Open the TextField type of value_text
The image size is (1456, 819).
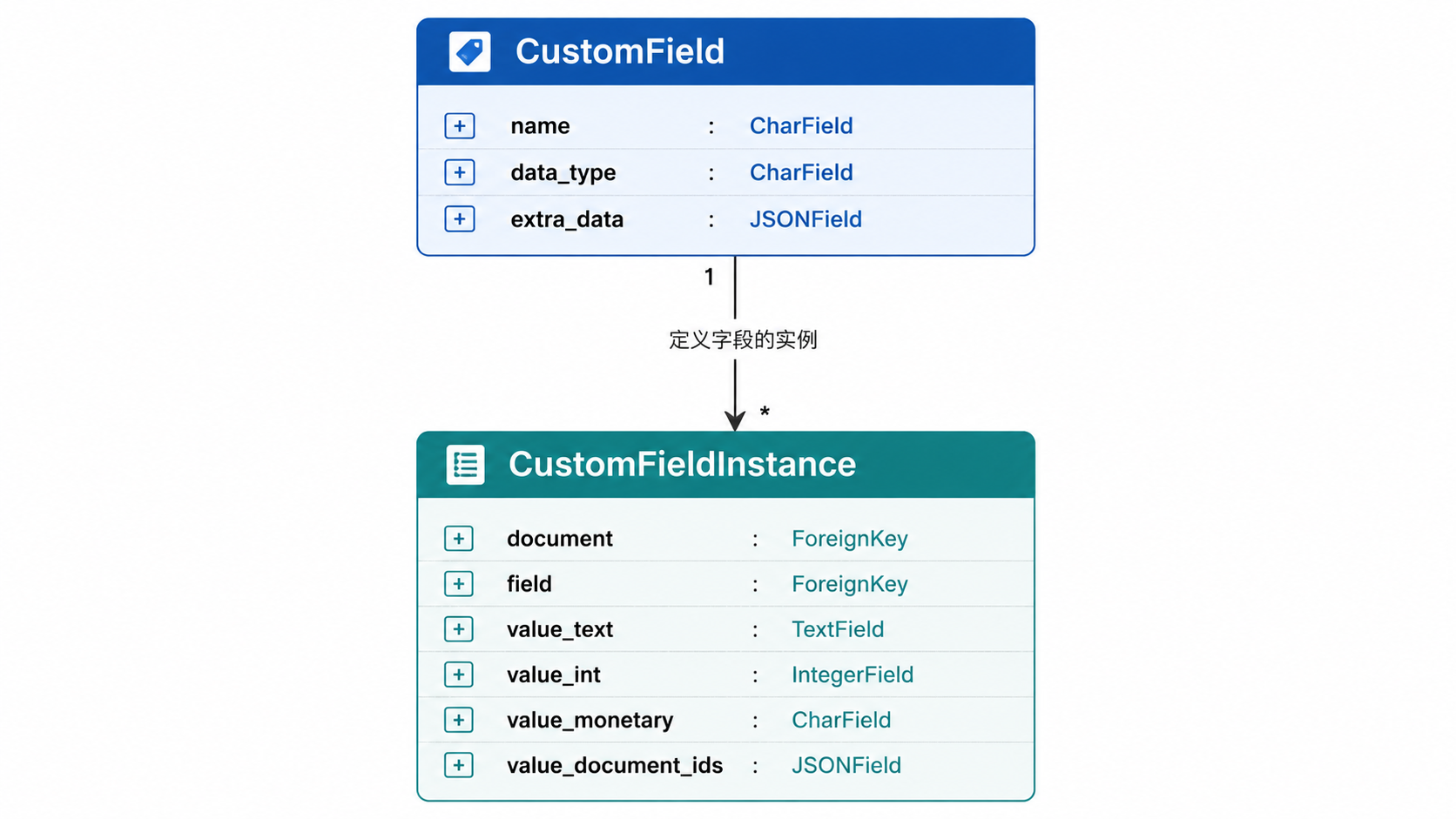pos(838,629)
